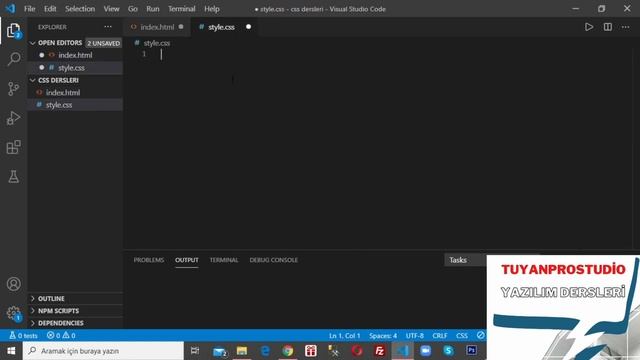This screenshot has height=360, width=640.
Task: Open the Run menu
Action: pos(153,9)
